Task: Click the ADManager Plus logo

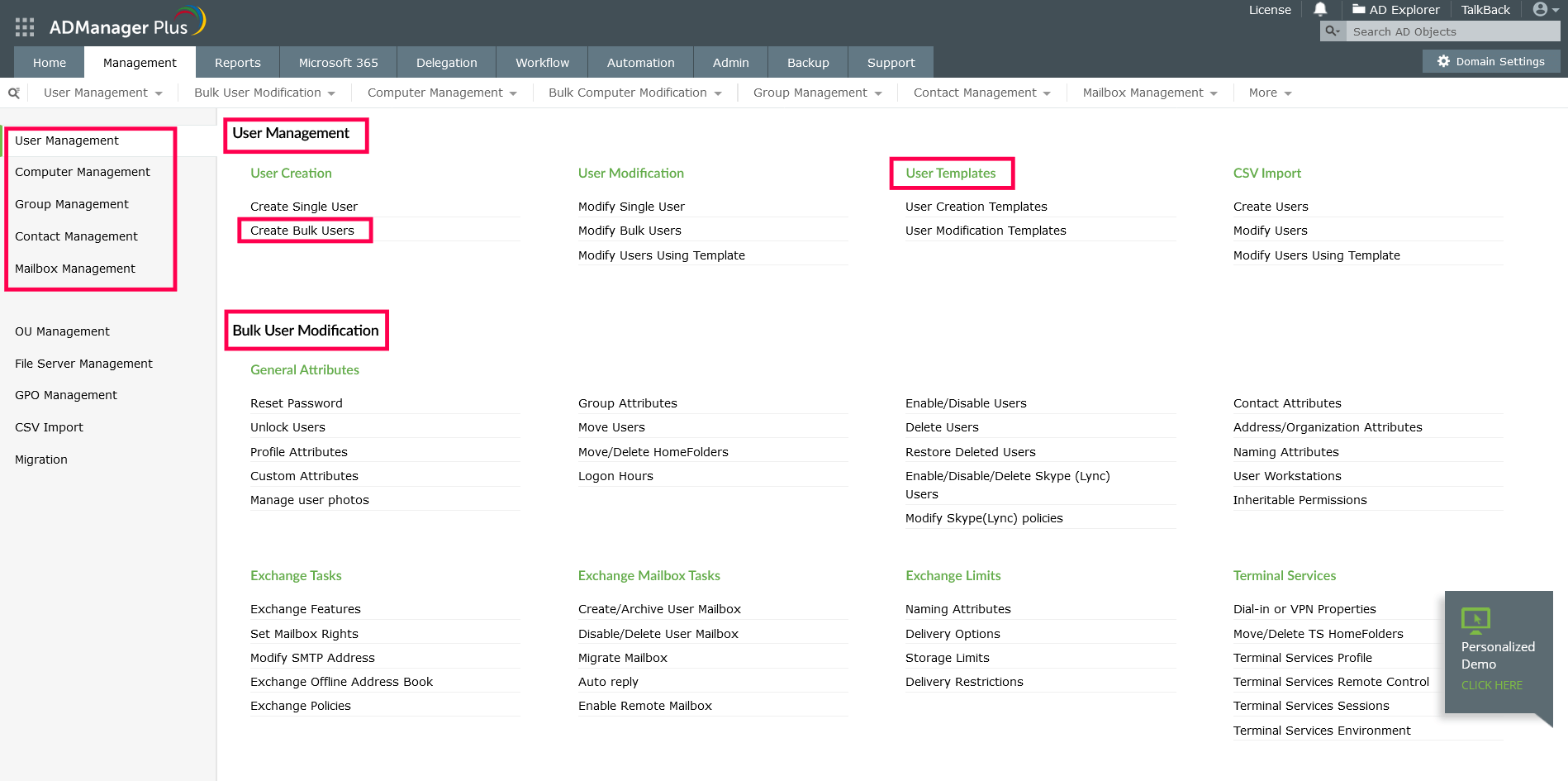Action: pos(127,23)
